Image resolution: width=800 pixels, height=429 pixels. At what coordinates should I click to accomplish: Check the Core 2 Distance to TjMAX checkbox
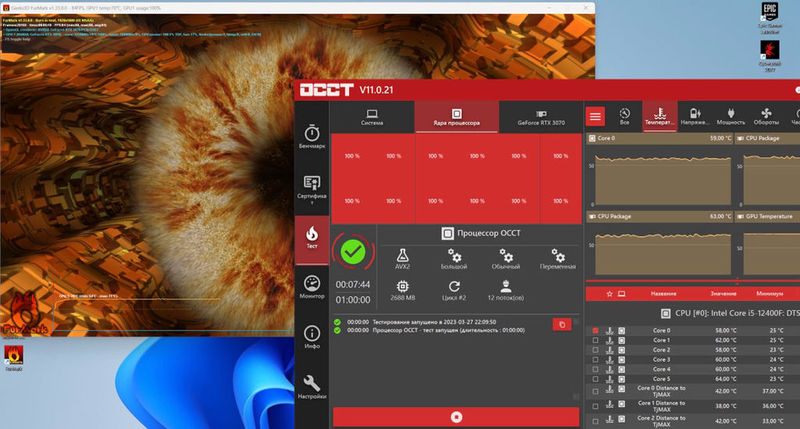[x=595, y=421]
